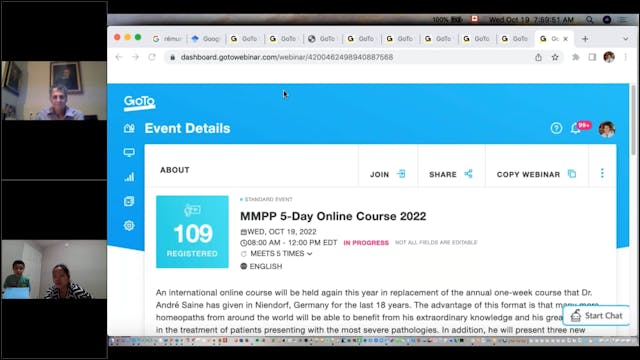Expand the tab search chevron
This screenshot has width=640, height=360.
625,39
